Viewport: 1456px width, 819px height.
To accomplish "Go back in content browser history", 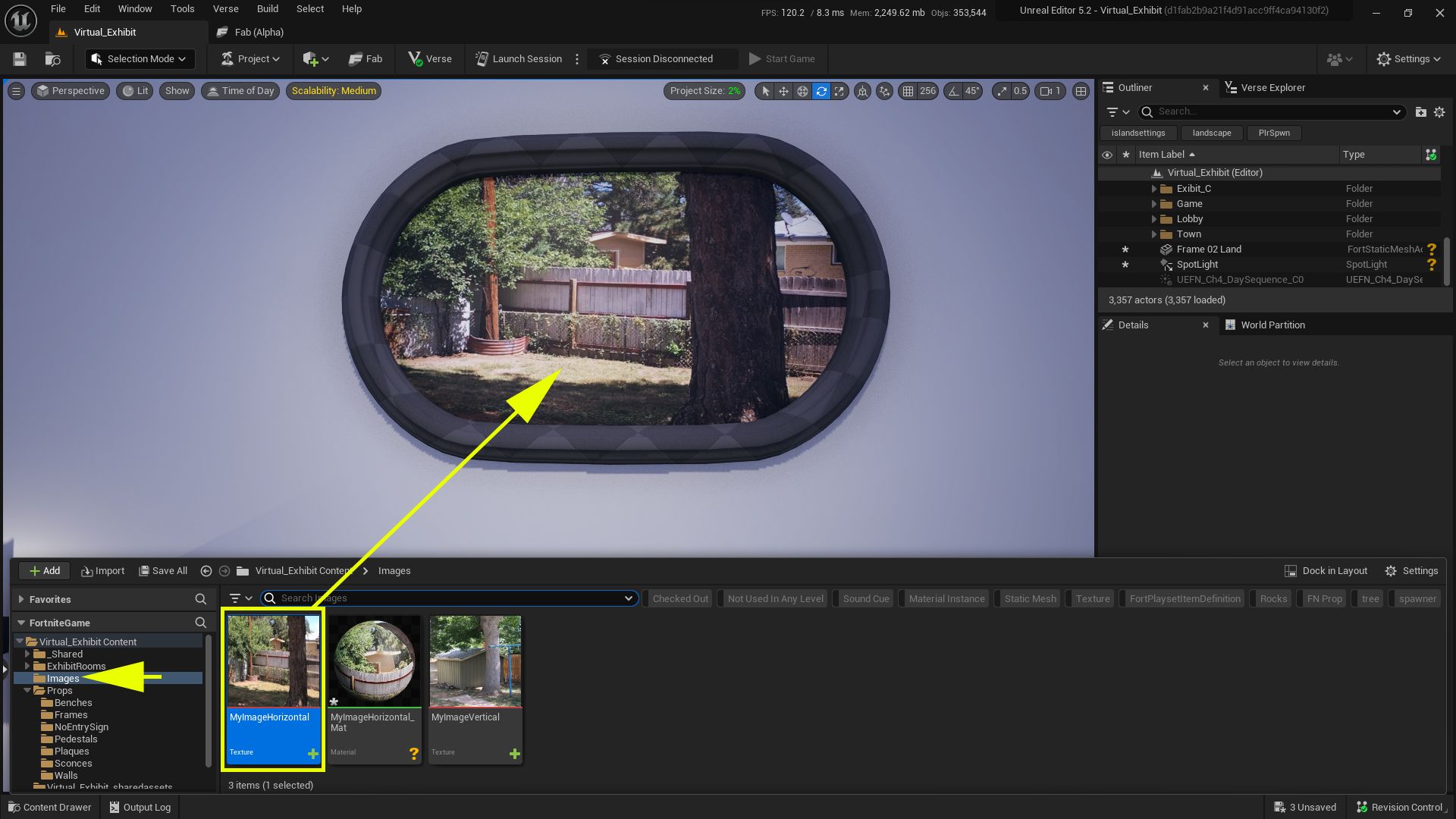I will (206, 571).
